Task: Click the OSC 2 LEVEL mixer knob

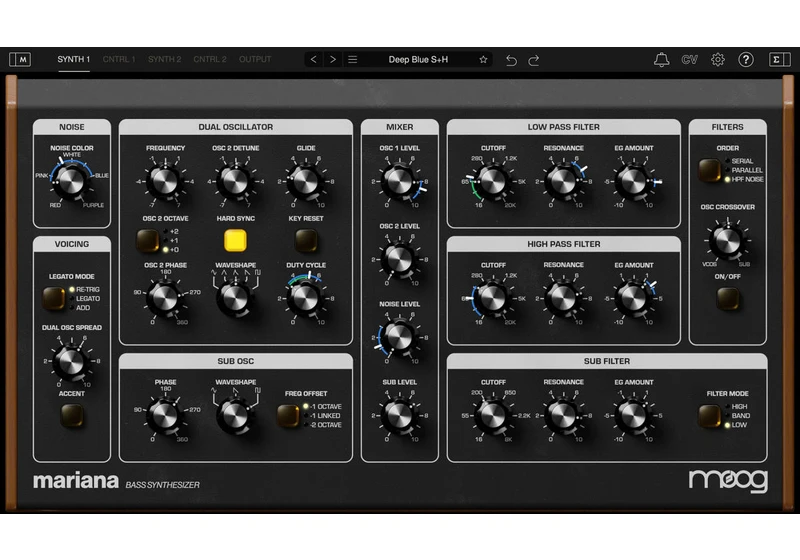Action: 399,259
